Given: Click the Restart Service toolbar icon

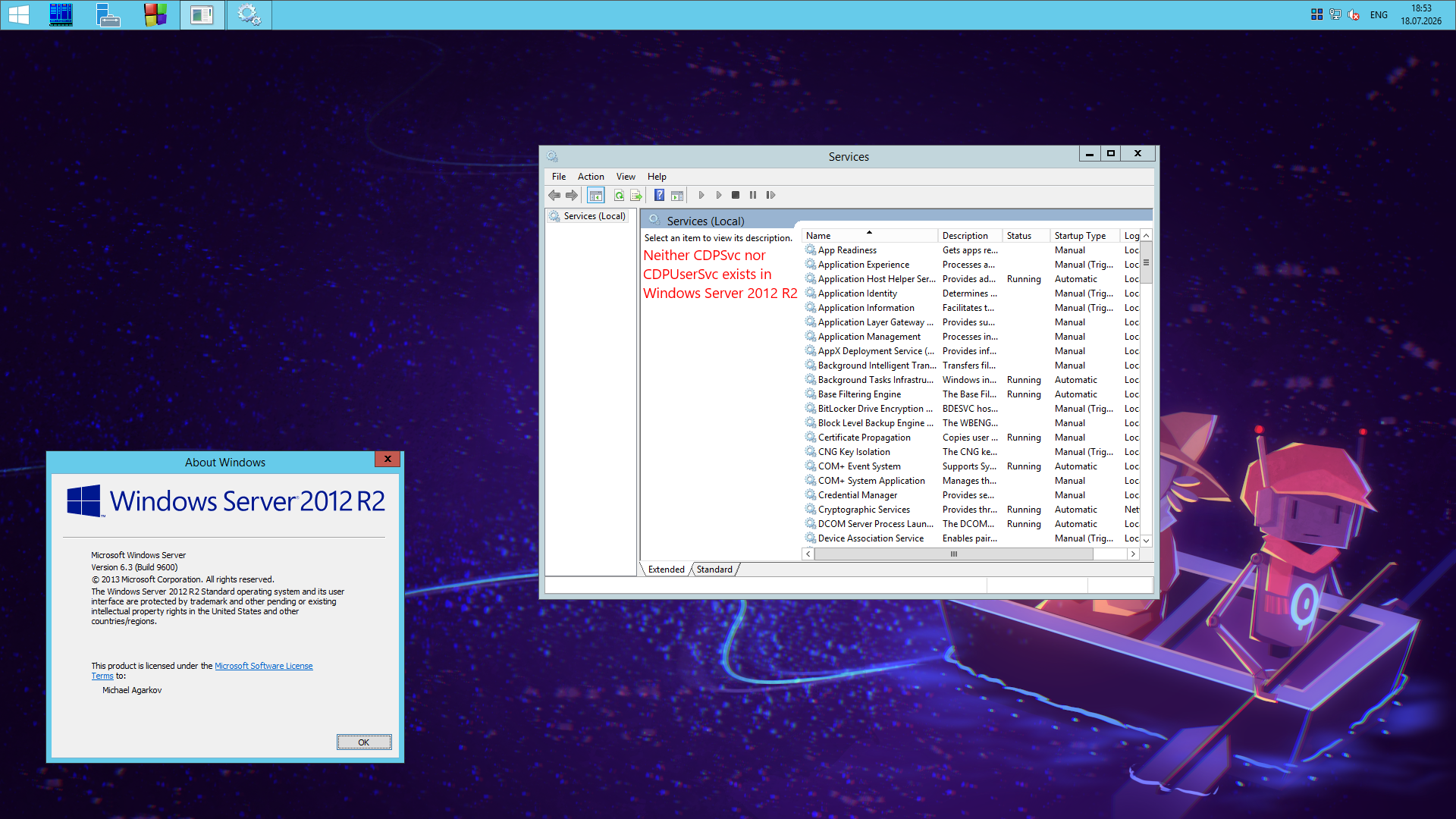Looking at the screenshot, I should tap(770, 196).
